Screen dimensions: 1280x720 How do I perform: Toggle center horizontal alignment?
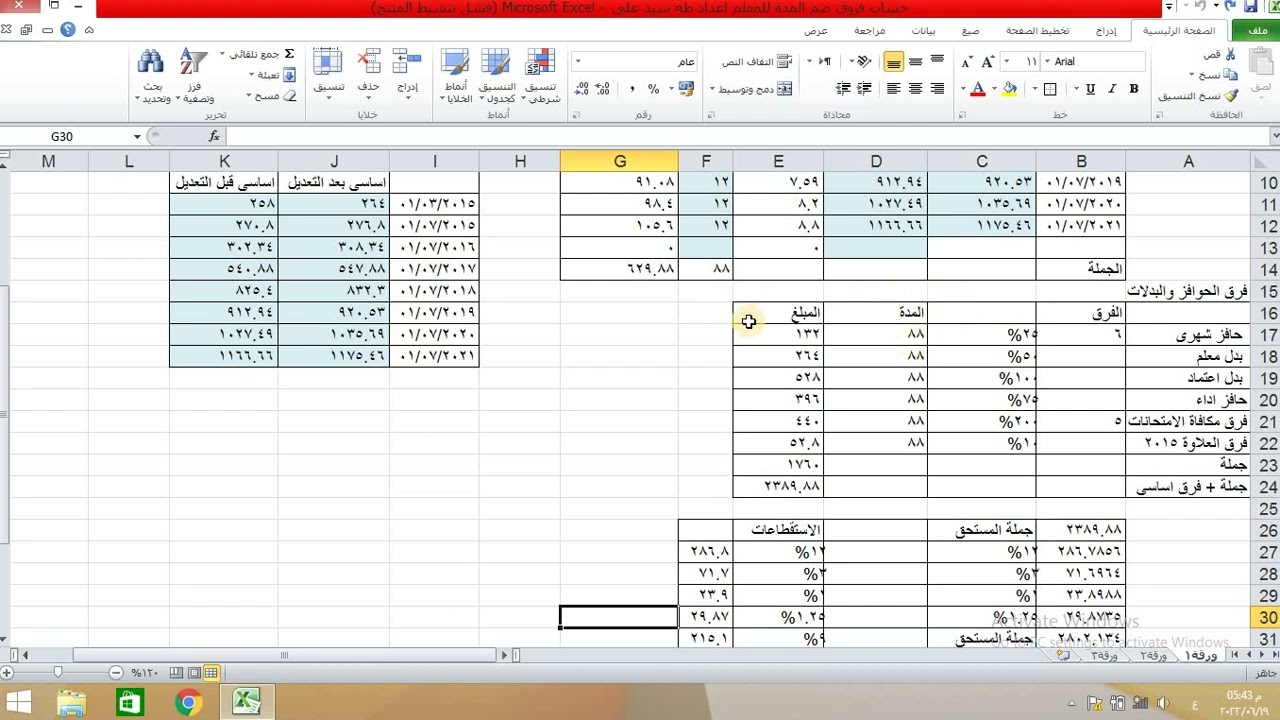point(915,89)
